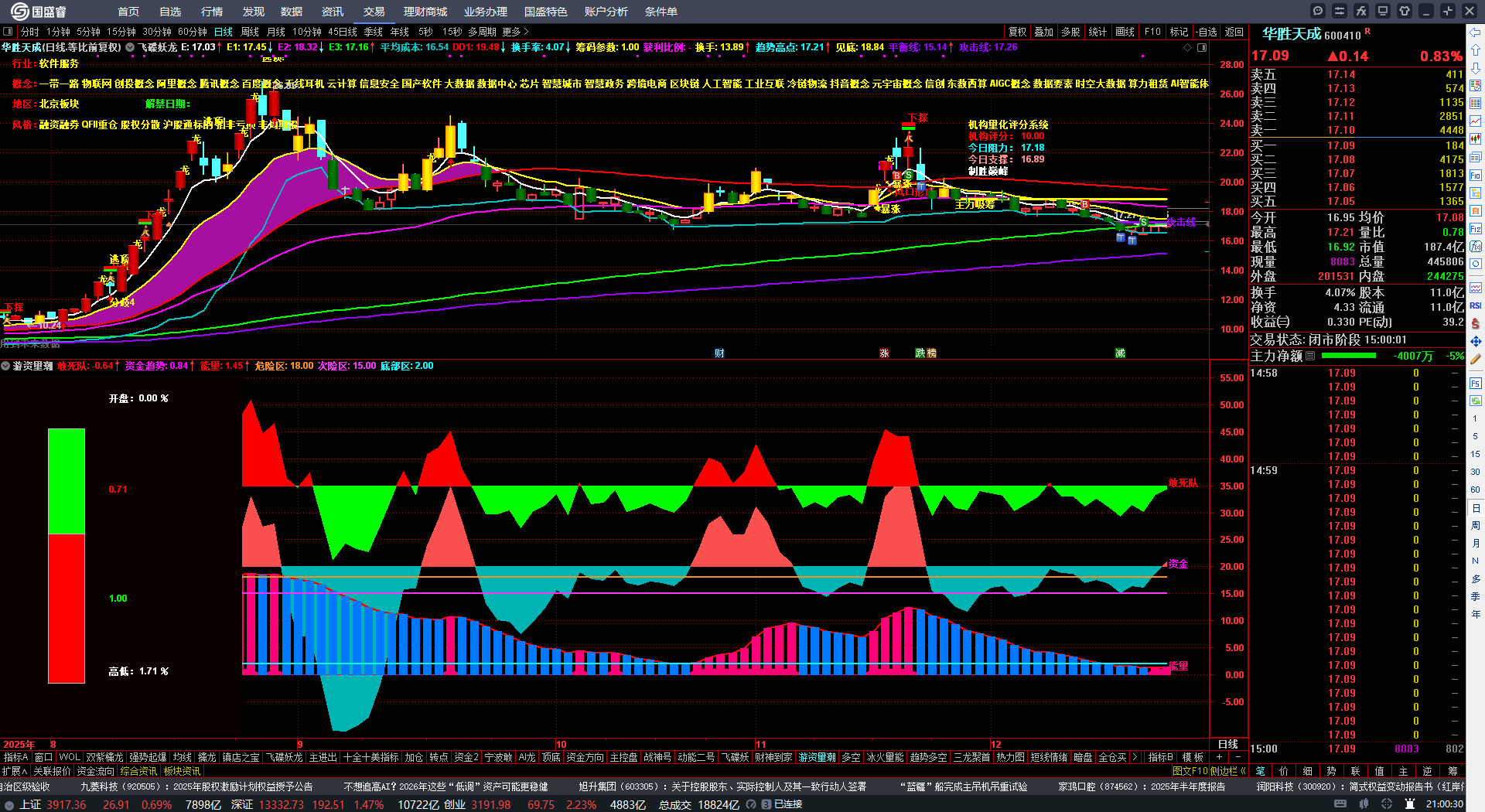Toggle 叠加 overlay option

1044,32
